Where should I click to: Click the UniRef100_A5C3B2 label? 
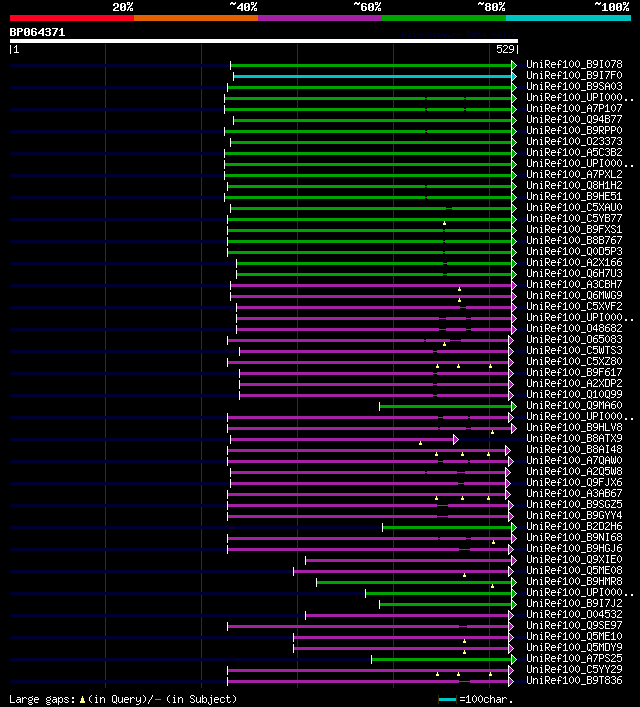[574, 152]
